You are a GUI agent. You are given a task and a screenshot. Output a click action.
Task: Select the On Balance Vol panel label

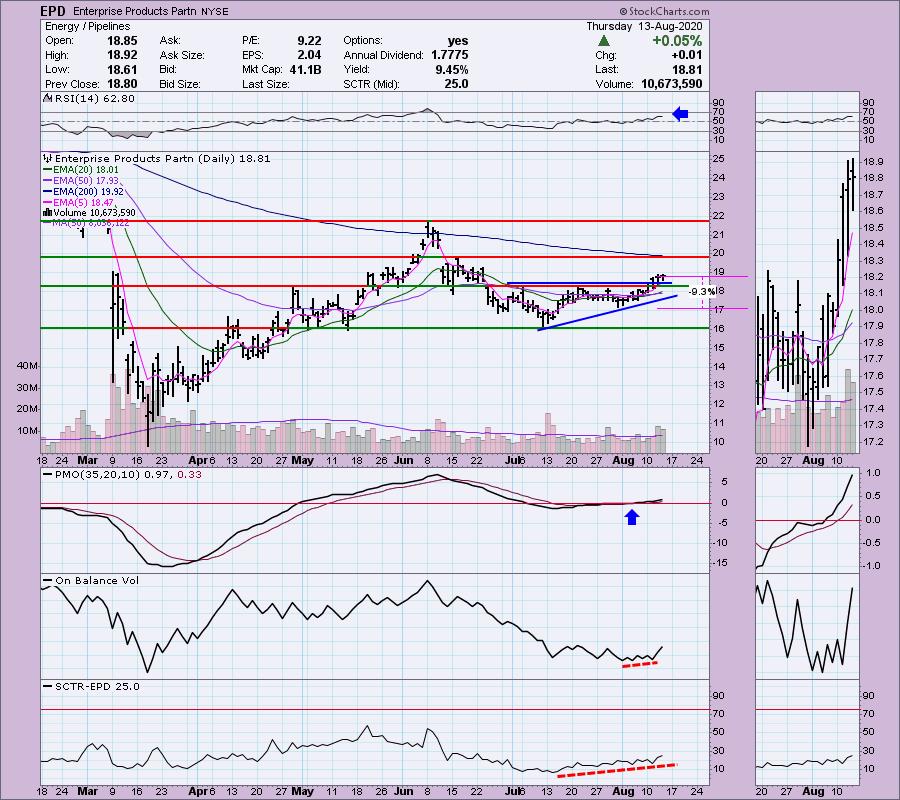click(x=91, y=580)
